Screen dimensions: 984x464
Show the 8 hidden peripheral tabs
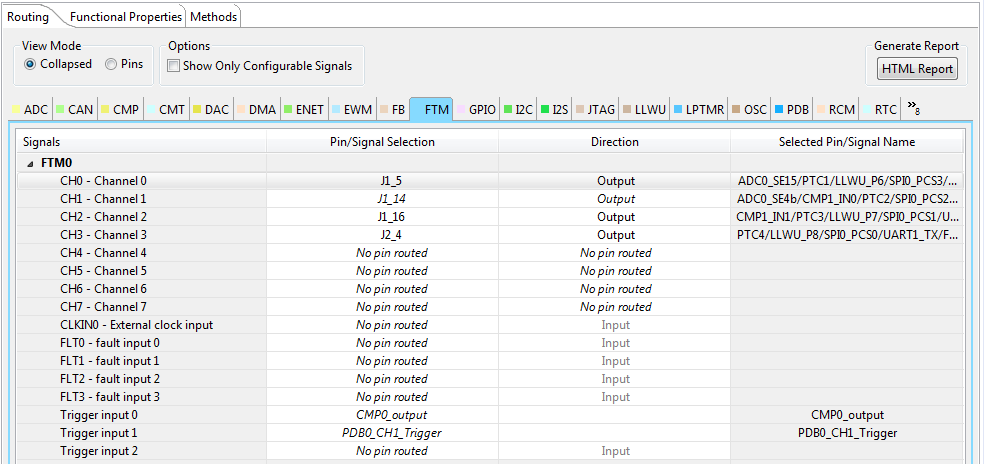[914, 108]
